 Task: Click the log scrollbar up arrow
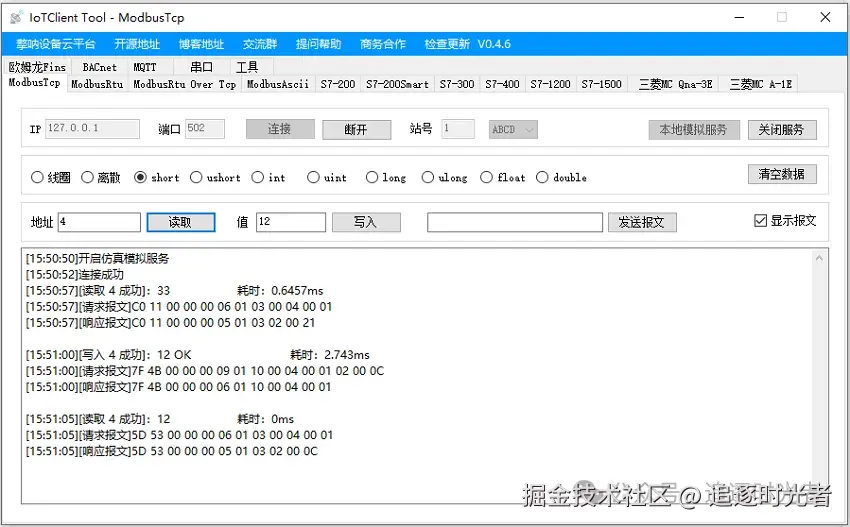tap(819, 259)
